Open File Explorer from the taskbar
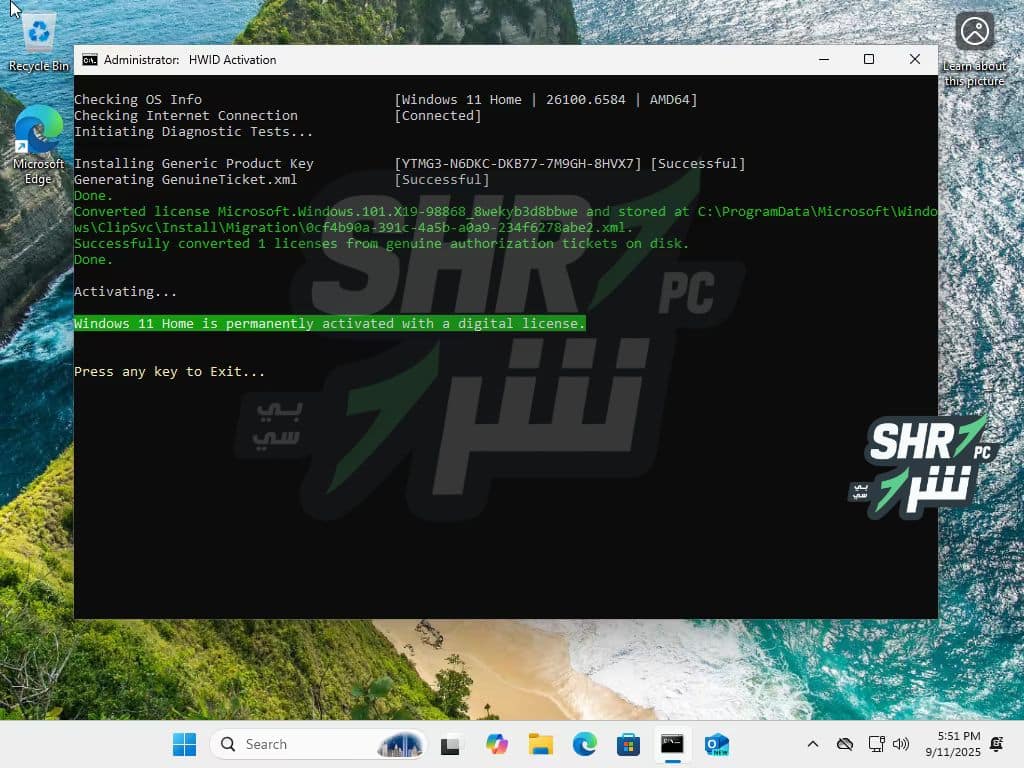The image size is (1024, 768). pyautogui.click(x=540, y=744)
